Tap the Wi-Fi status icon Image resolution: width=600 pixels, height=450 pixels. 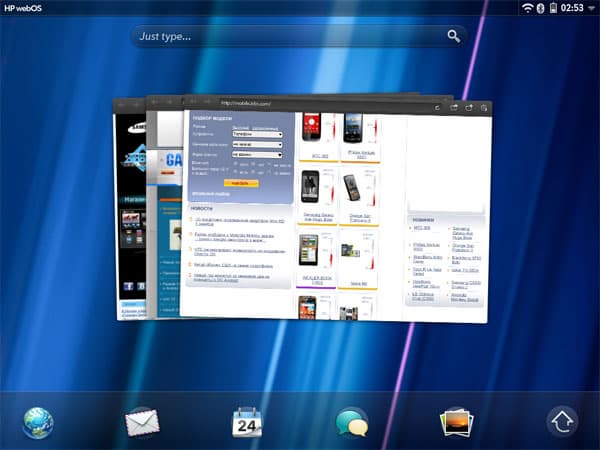pos(528,8)
